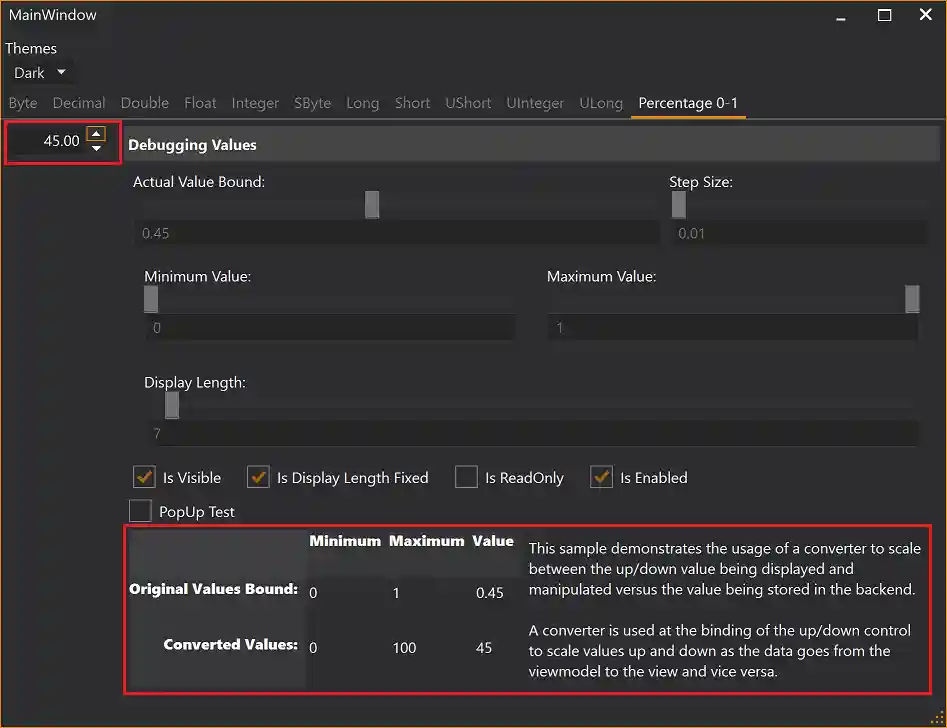Screen dimensions: 947x728
Task: Open the Dark theme dropdown
Action: pyautogui.click(x=39, y=72)
